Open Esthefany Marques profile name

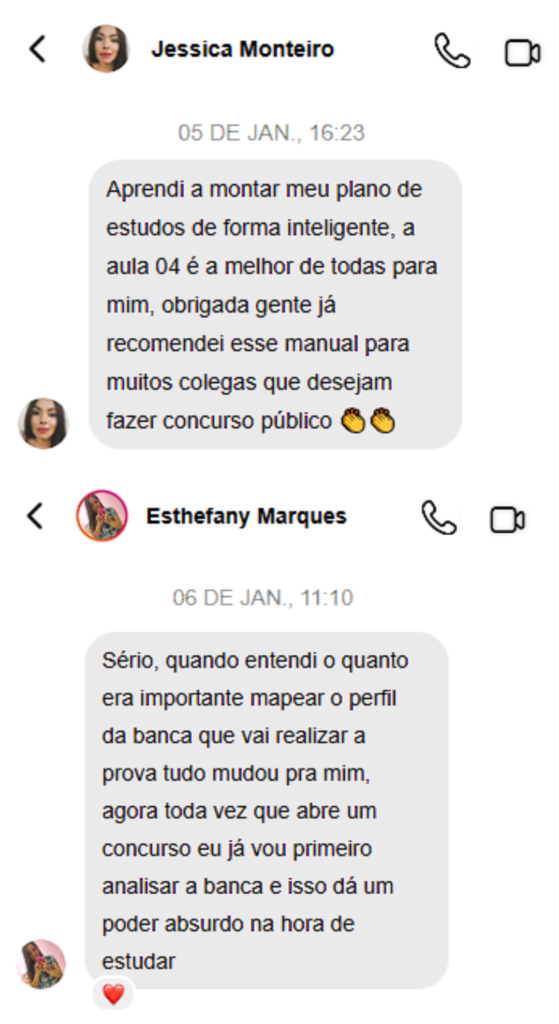click(246, 516)
